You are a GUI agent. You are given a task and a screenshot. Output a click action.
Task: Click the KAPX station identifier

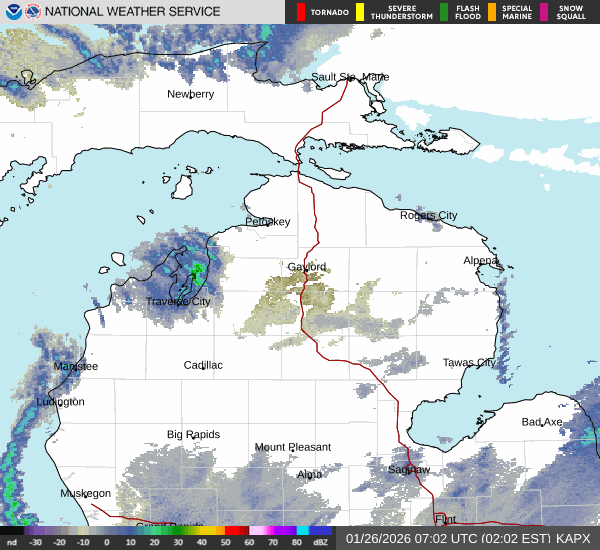click(x=576, y=538)
